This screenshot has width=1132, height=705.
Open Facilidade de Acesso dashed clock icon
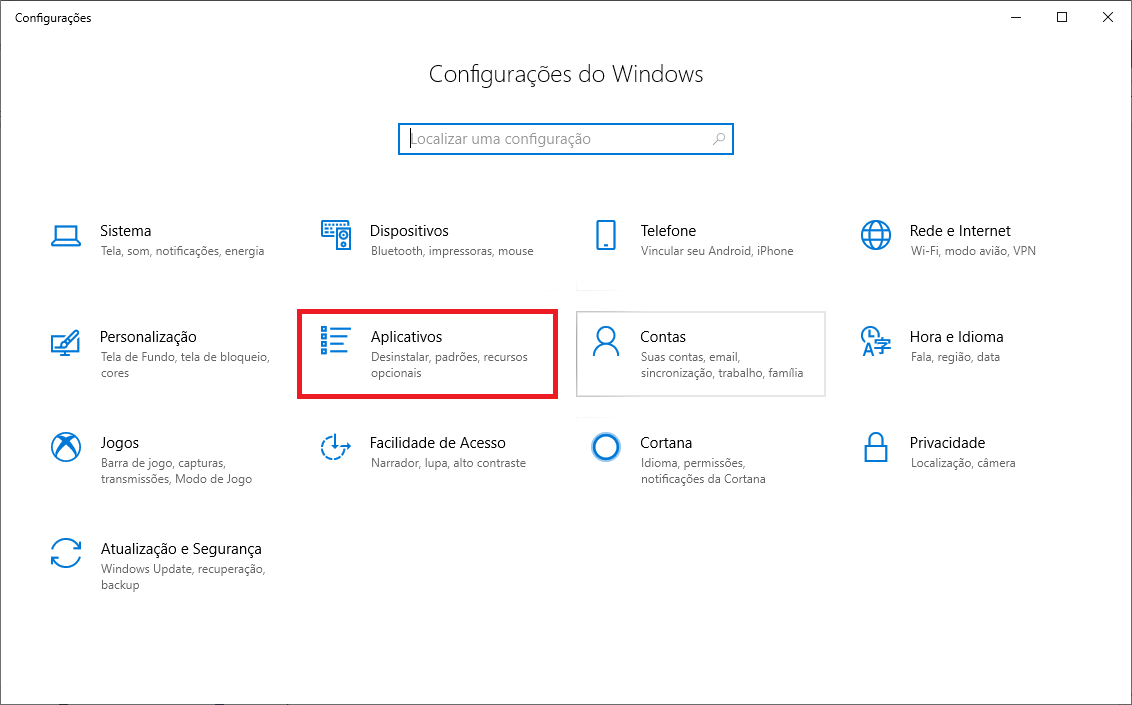(336, 447)
